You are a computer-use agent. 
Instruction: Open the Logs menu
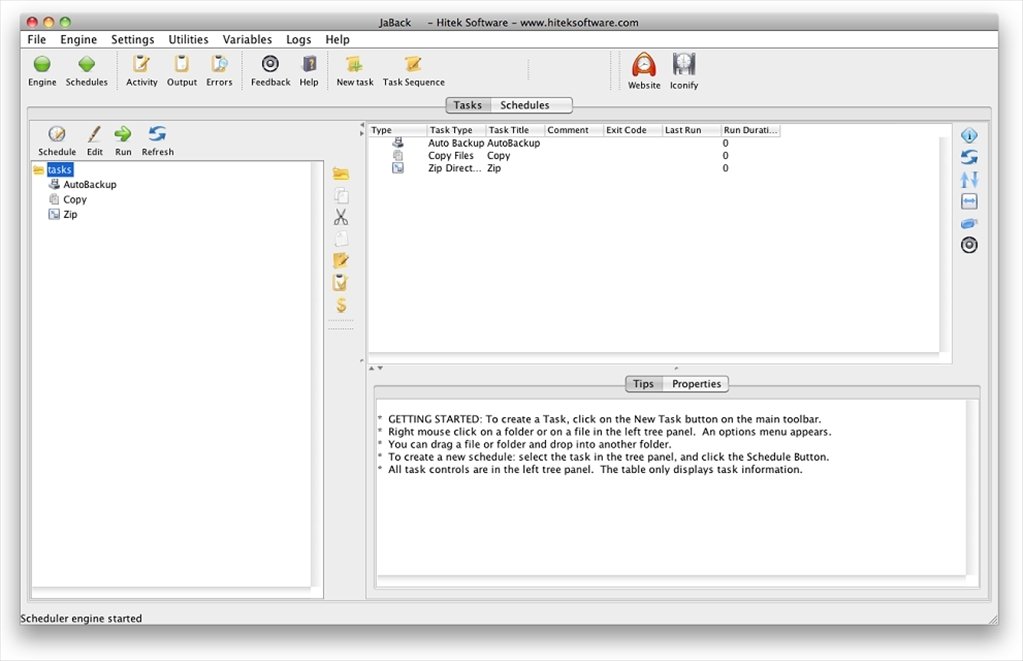pyautogui.click(x=298, y=40)
